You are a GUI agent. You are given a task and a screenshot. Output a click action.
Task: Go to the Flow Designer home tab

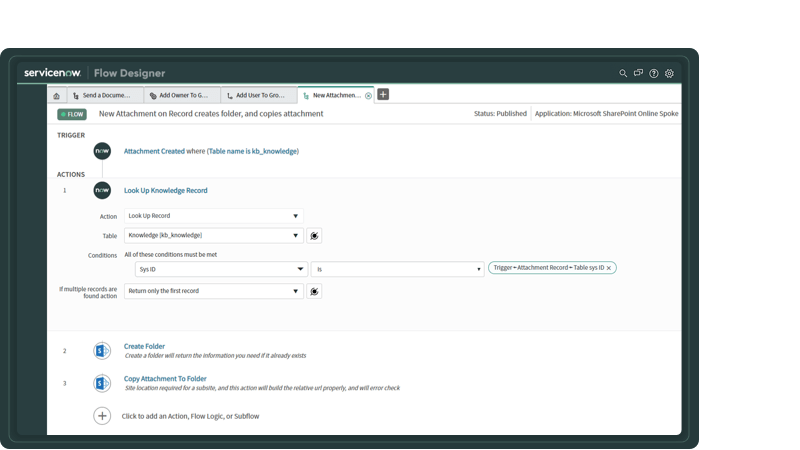click(x=57, y=95)
